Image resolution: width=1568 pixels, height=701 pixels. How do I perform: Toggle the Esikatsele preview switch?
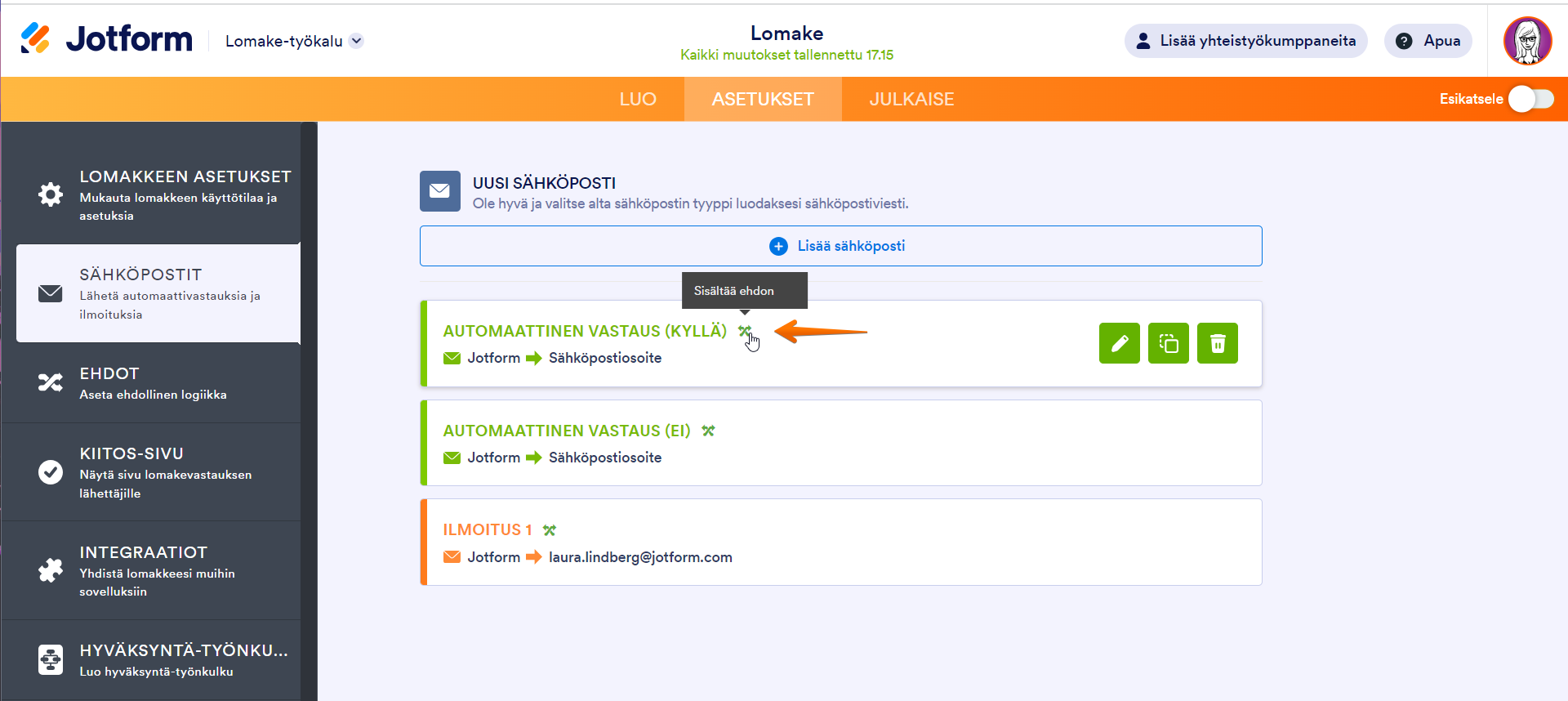(1530, 99)
